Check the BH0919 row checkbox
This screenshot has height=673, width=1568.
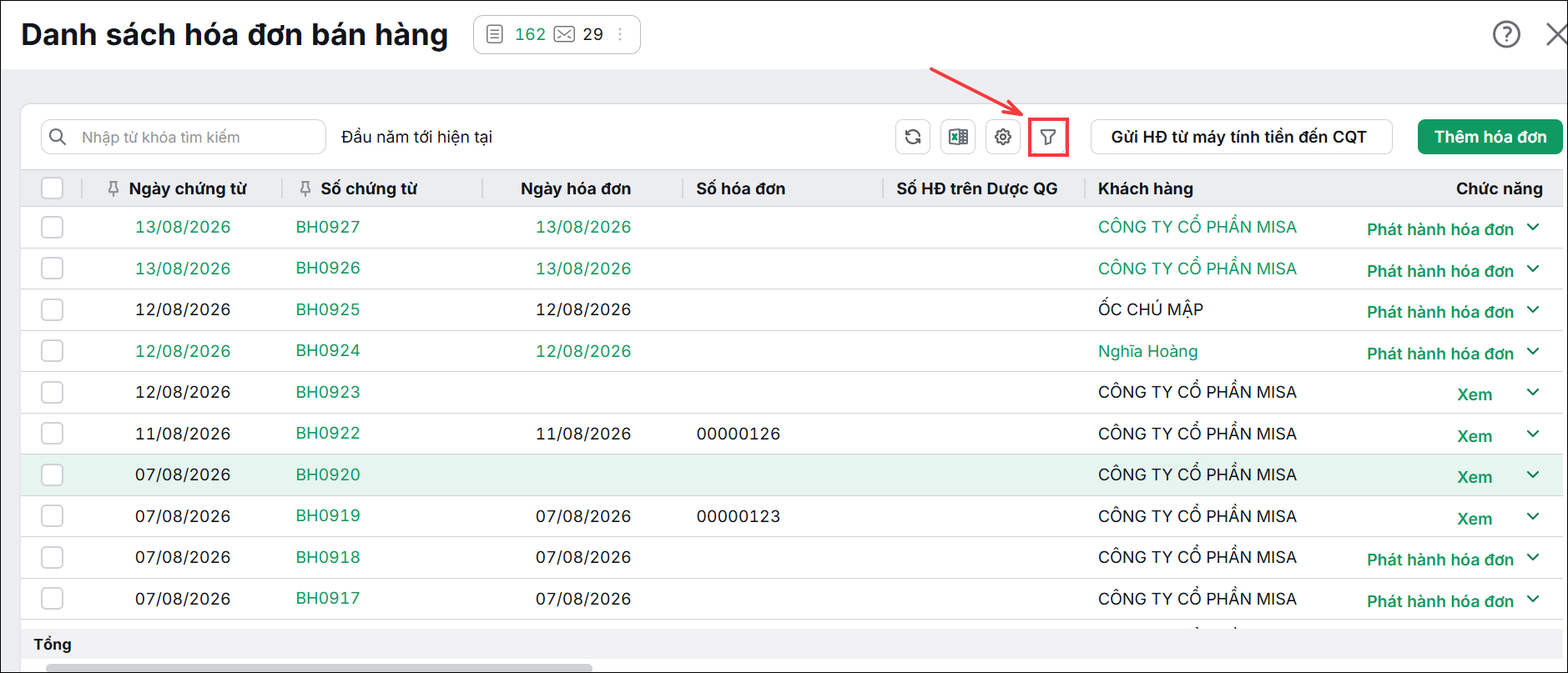(x=53, y=516)
